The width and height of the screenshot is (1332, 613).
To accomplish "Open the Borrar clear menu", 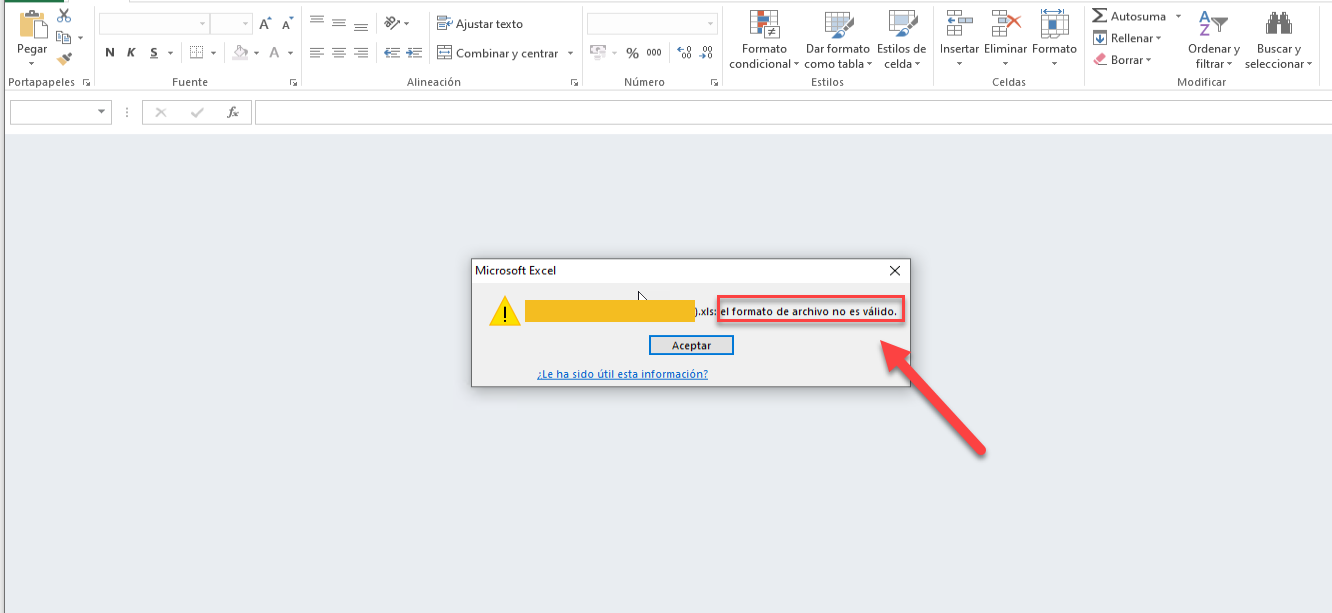I will [1123, 60].
